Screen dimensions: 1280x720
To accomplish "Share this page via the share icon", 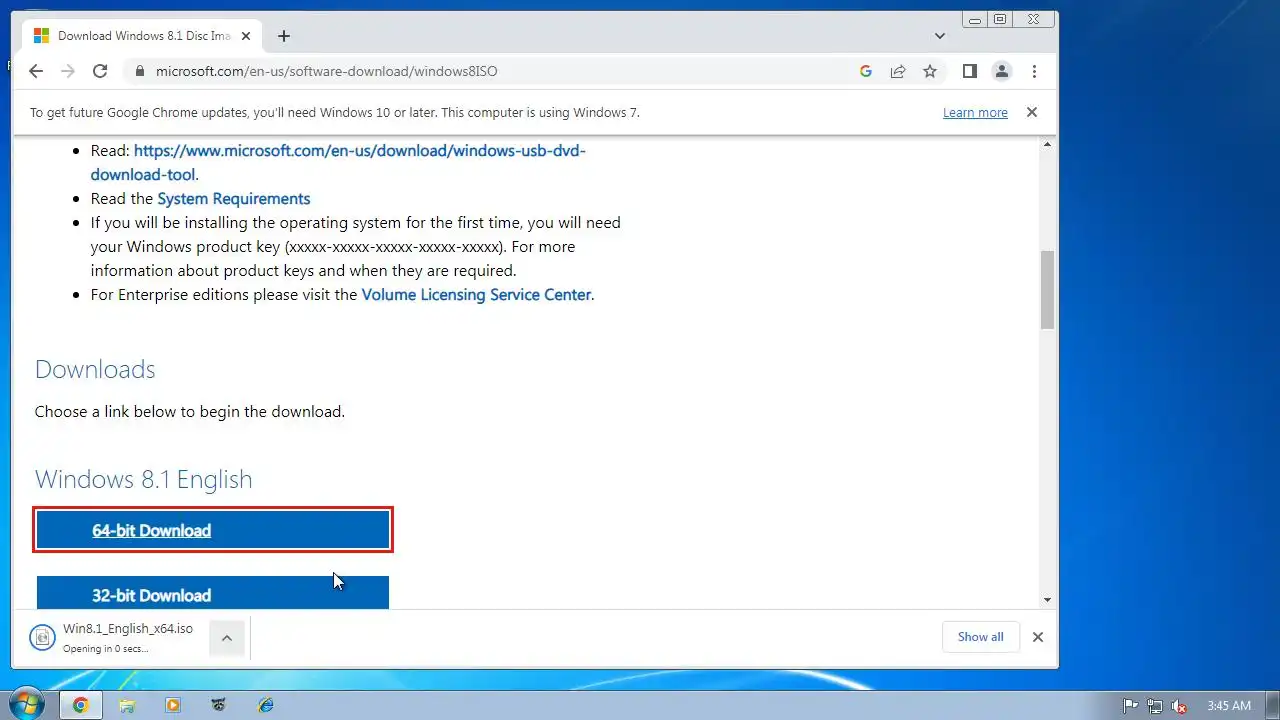I will pos(898,71).
